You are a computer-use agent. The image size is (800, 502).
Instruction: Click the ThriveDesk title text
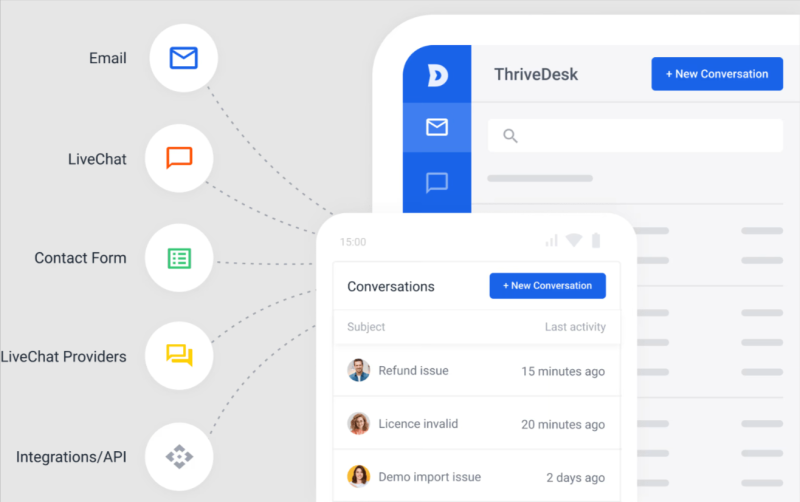[x=536, y=74]
